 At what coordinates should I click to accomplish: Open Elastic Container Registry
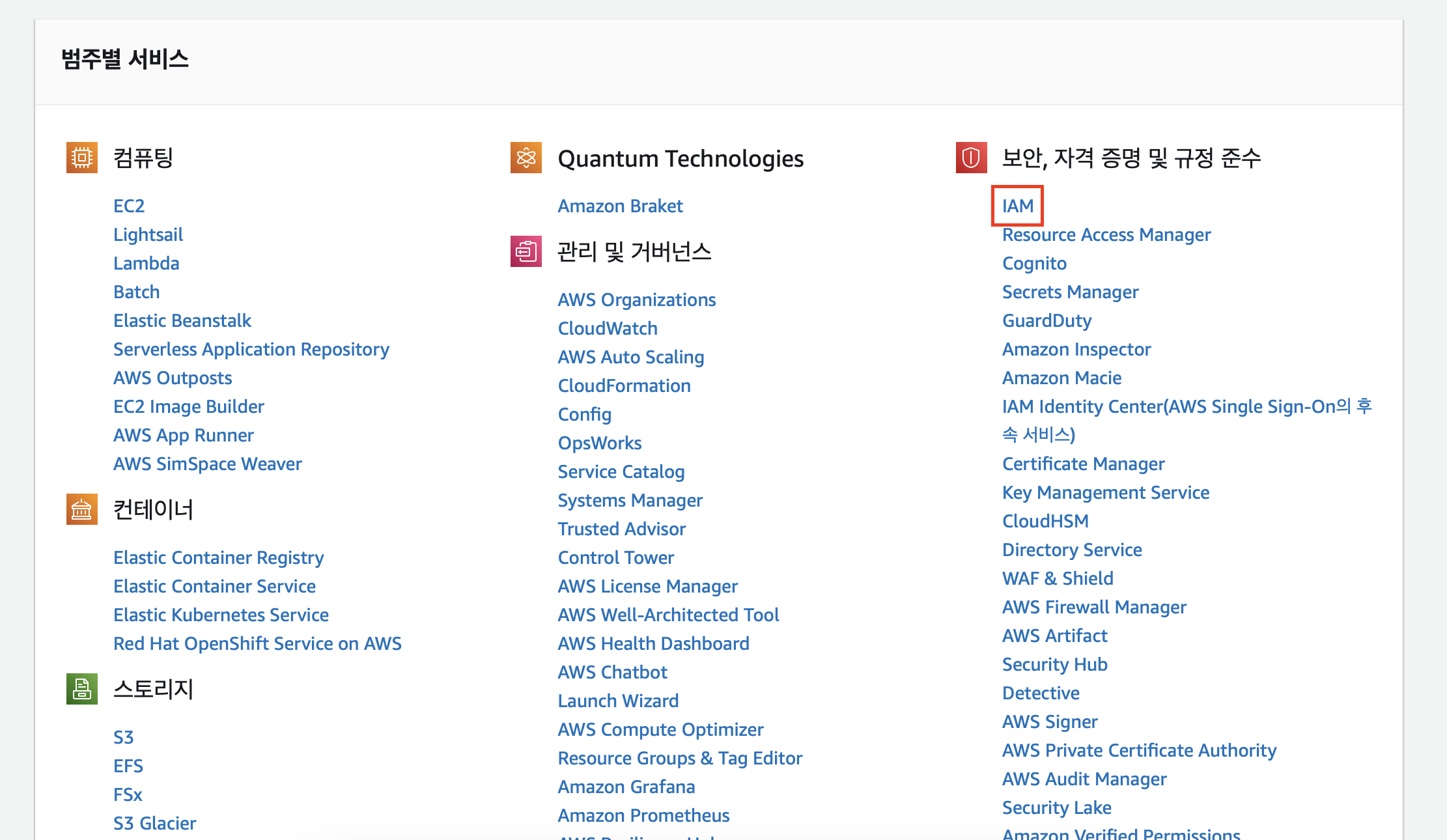coord(219,558)
